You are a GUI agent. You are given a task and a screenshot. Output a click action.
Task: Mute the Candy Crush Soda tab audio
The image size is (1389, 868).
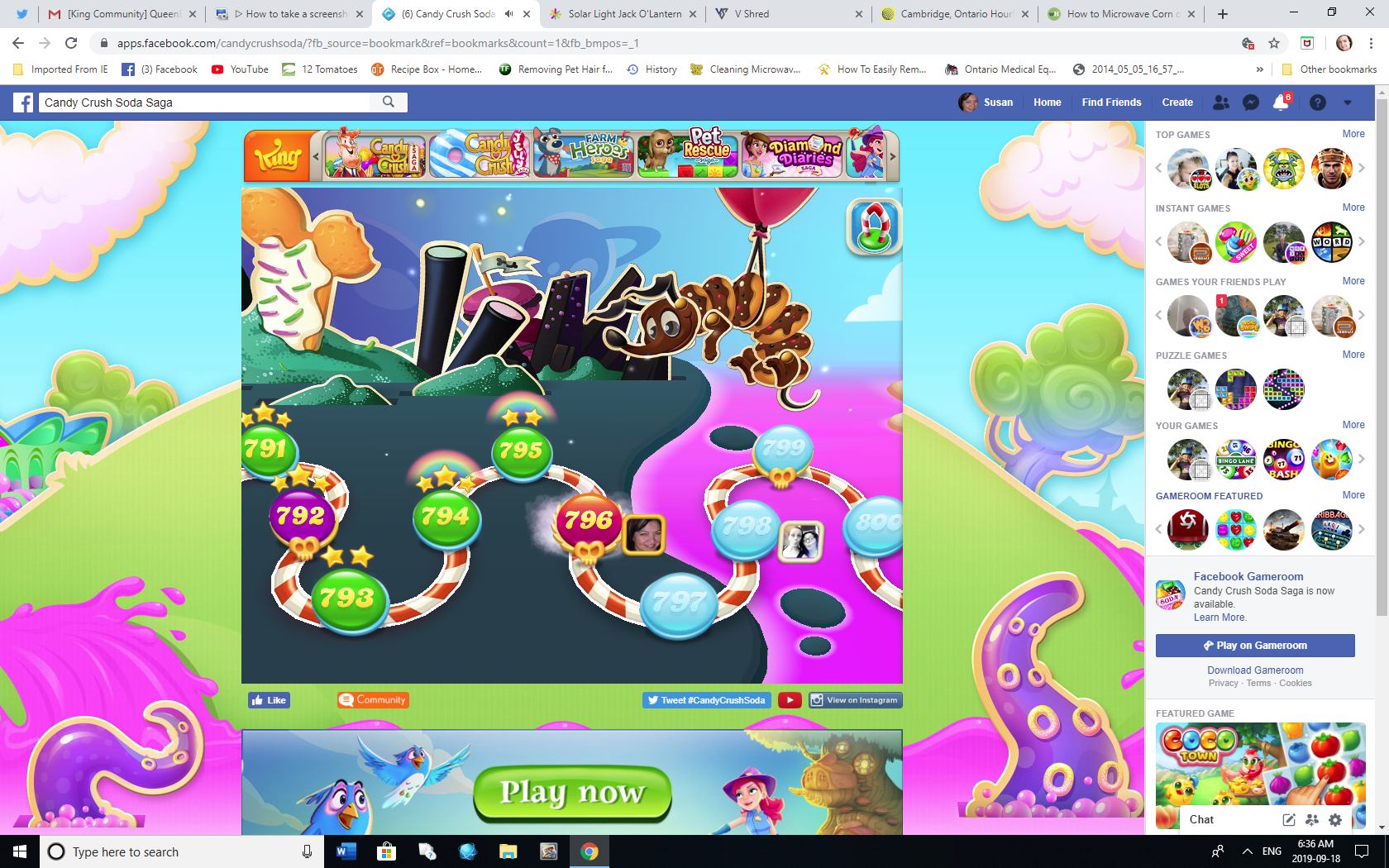coord(509,14)
